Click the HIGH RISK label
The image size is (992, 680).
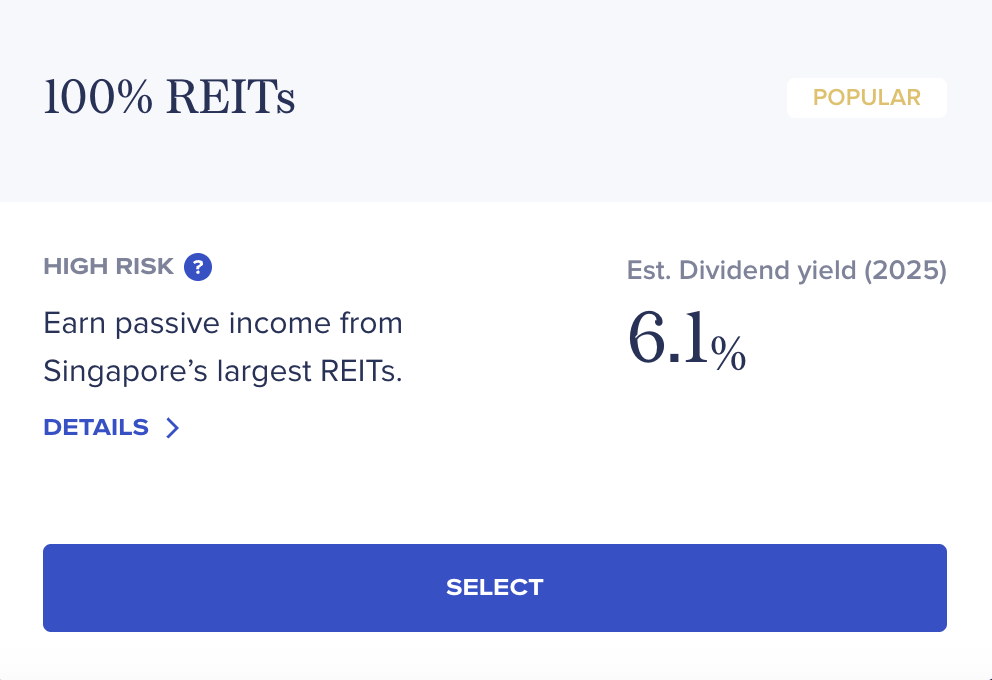tap(109, 266)
